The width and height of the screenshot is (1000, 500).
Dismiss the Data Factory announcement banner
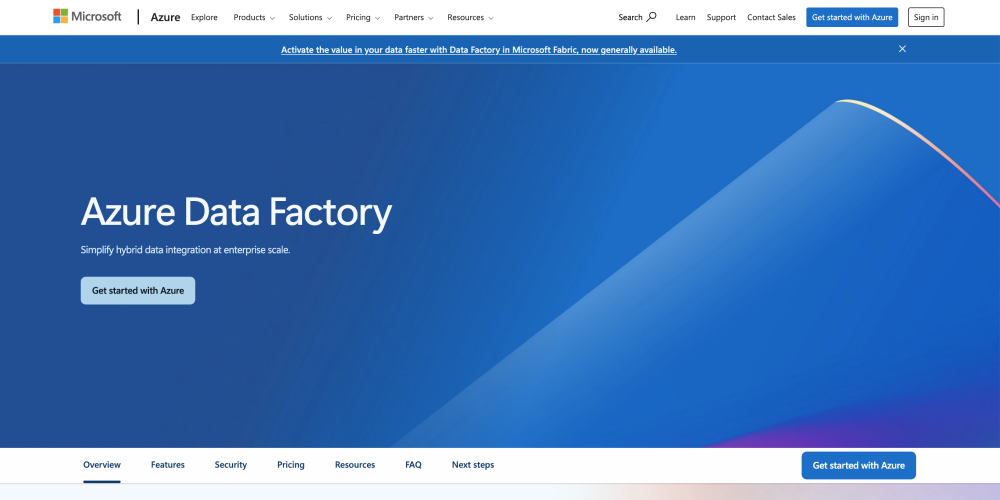tap(902, 49)
